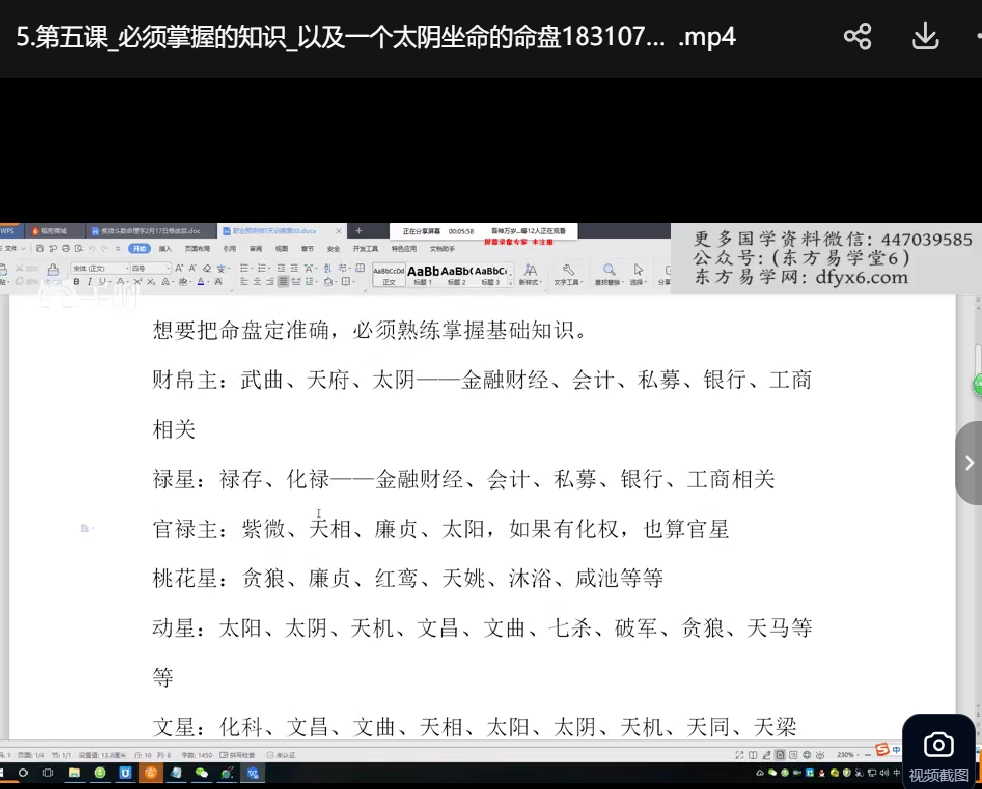This screenshot has height=789, width=982.
Task: Open WeChat from the Windows taskbar
Action: pos(202,773)
